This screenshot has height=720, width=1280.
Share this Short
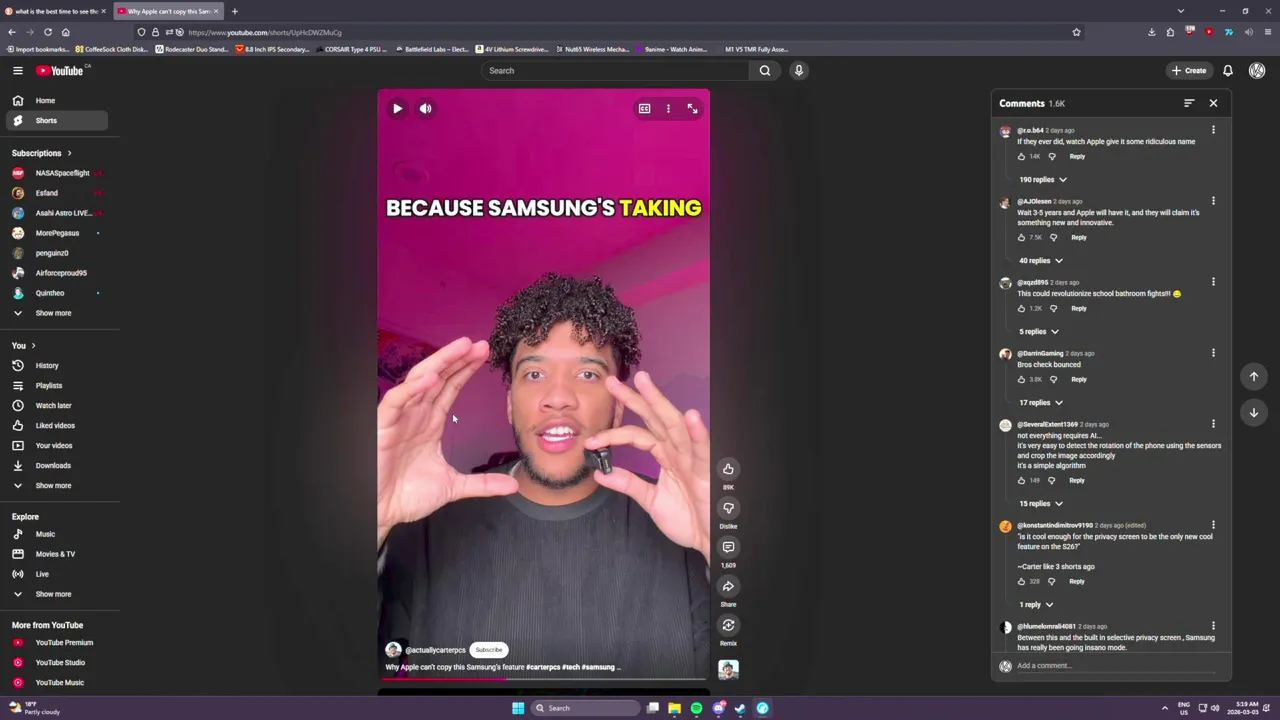click(728, 586)
